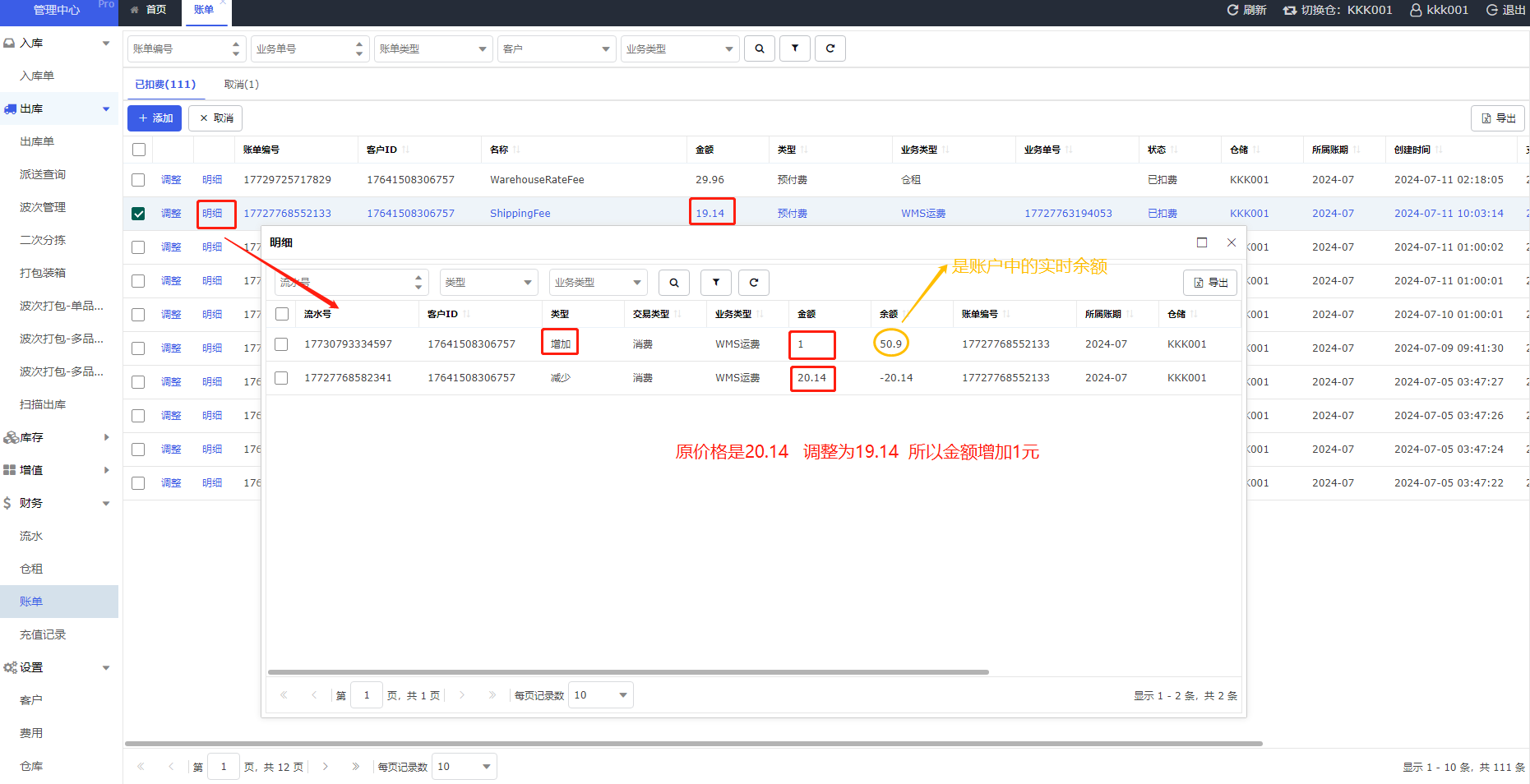Click the 库存 sidebar icon
Image resolution: width=1530 pixels, height=784 pixels.
pyautogui.click(x=11, y=437)
